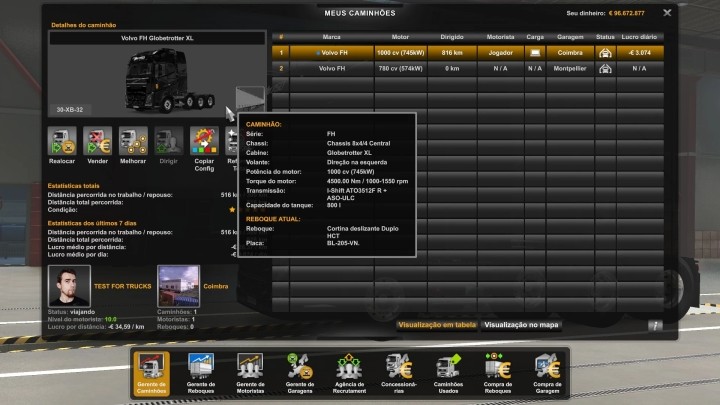720x405 pixels.
Task: Click the Coimbra garage name link
Action: pos(216,286)
